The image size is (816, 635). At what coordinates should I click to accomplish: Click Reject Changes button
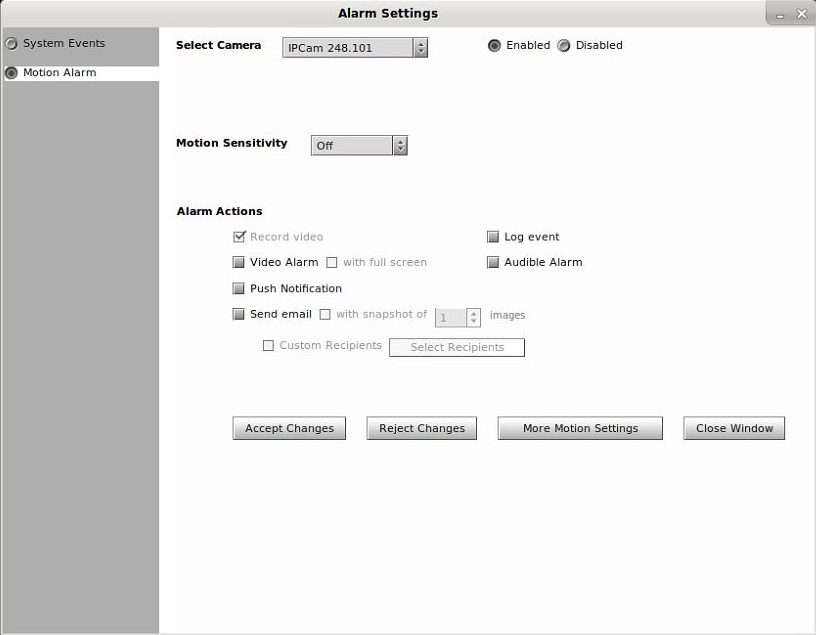pos(422,428)
